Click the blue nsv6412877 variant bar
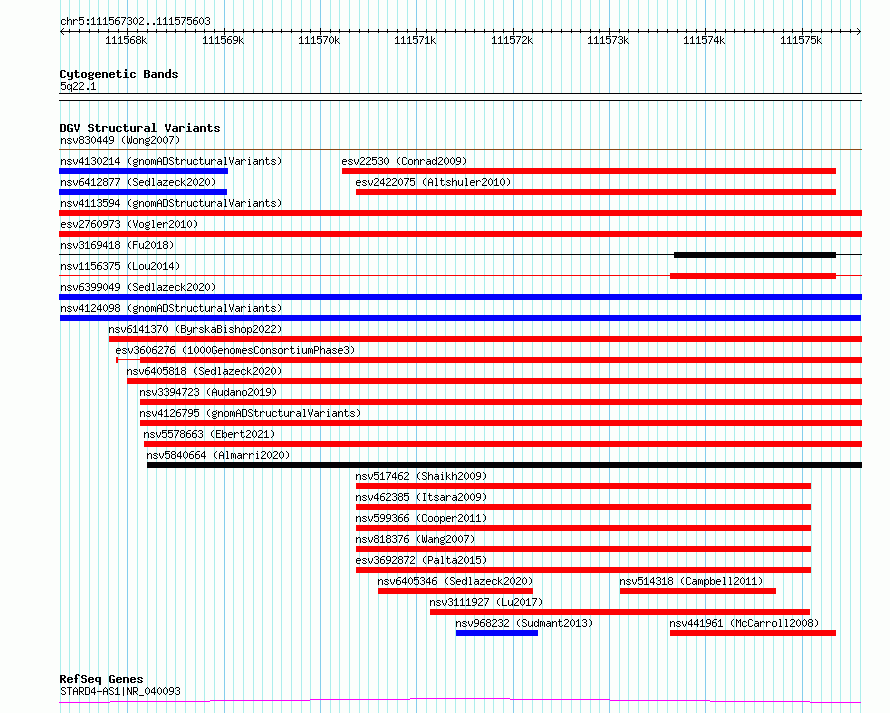Image resolution: width=890 pixels, height=713 pixels. pyautogui.click(x=143, y=192)
